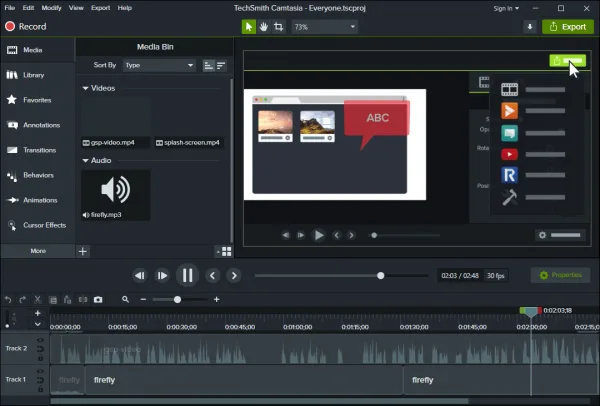Click the 30 fps frame rate button
600x406 pixels.
[x=496, y=276]
